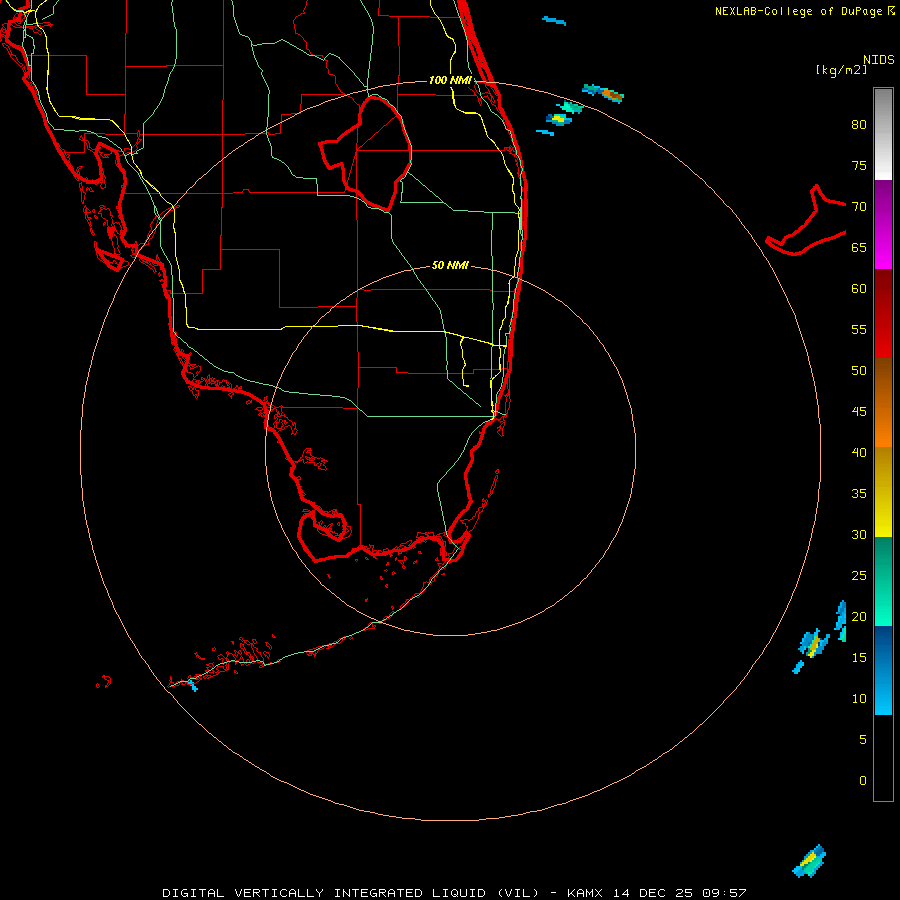Image resolution: width=900 pixels, height=900 pixels.
Task: Click the 0 value on color scale
Action: pyautogui.click(x=863, y=781)
